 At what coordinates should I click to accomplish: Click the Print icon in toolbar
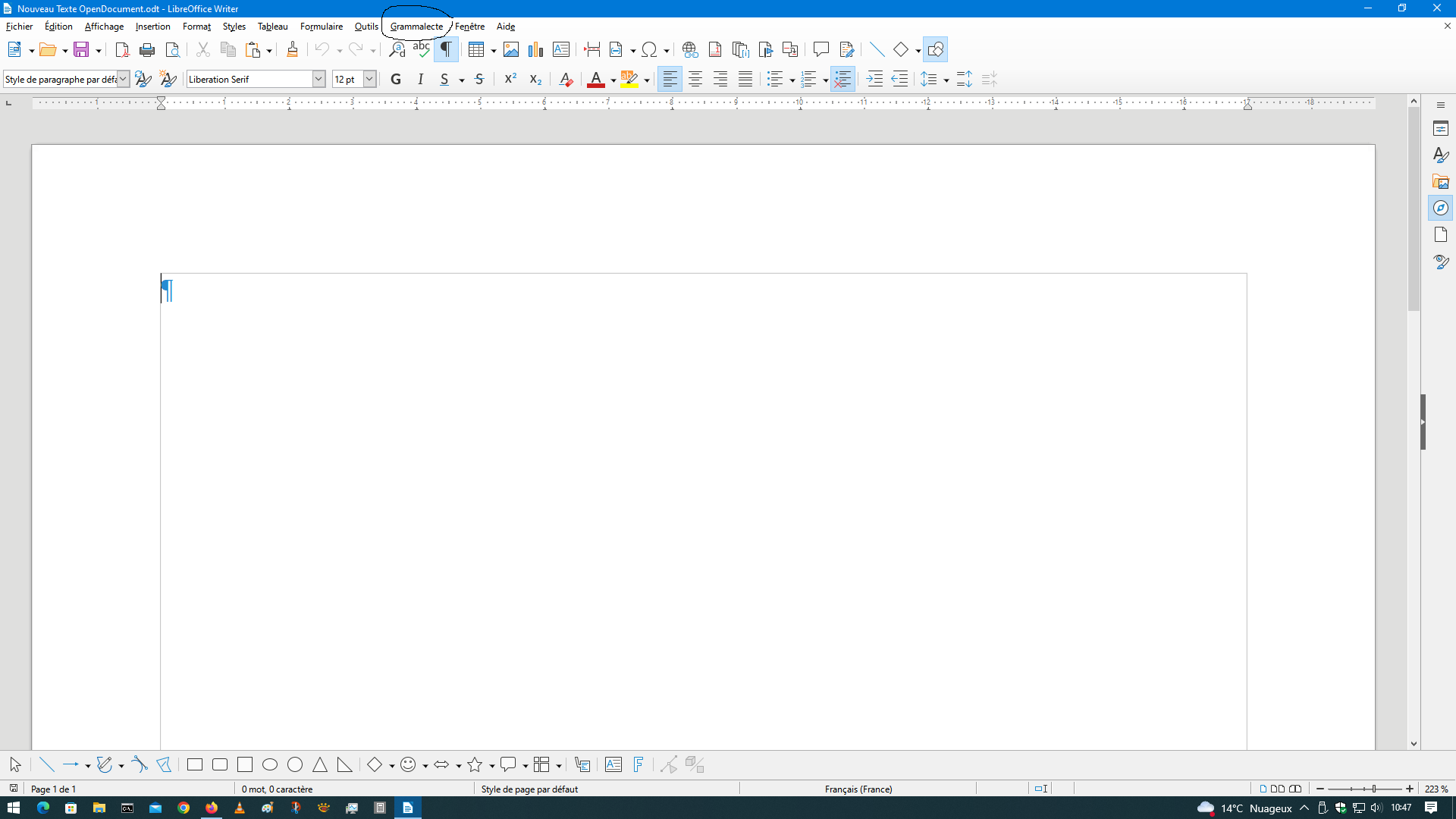pyautogui.click(x=147, y=50)
